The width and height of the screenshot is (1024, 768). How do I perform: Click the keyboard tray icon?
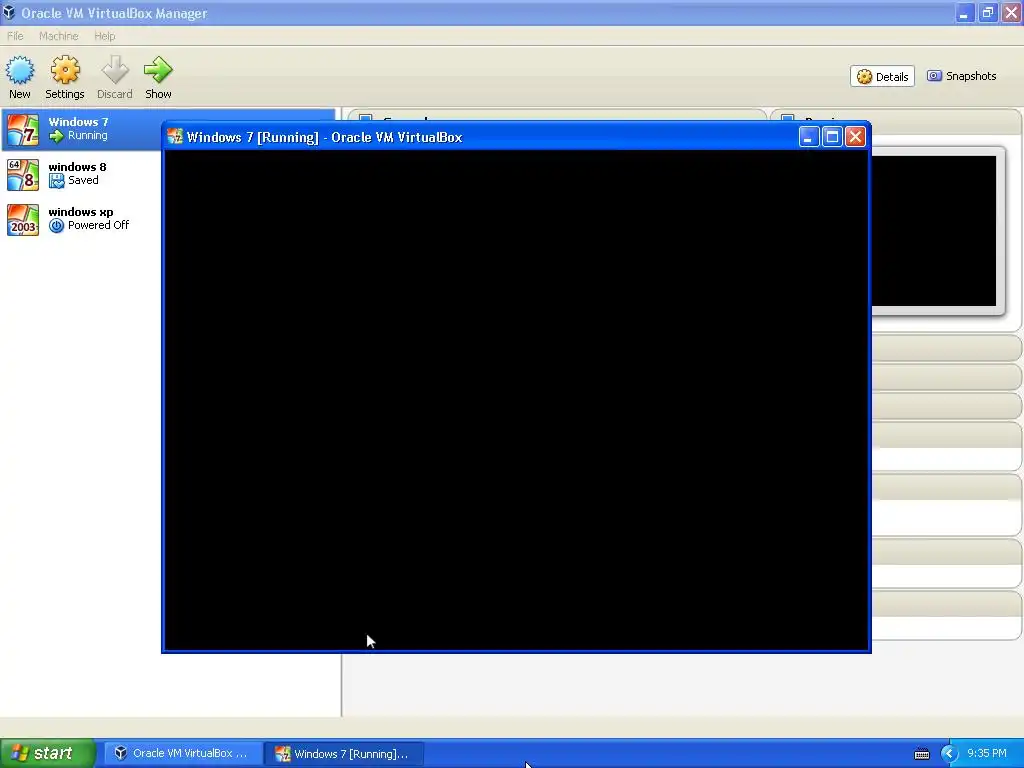pos(921,754)
